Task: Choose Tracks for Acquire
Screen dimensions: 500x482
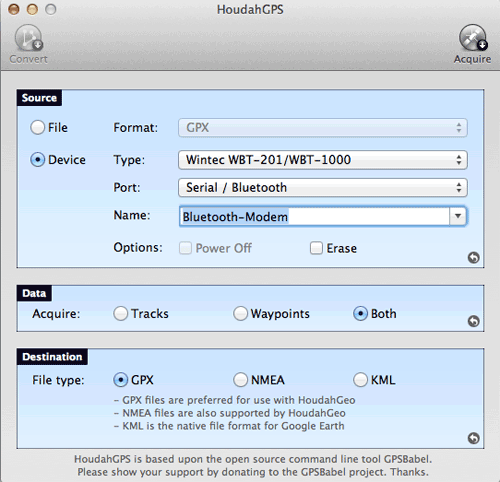Action: pos(120,314)
